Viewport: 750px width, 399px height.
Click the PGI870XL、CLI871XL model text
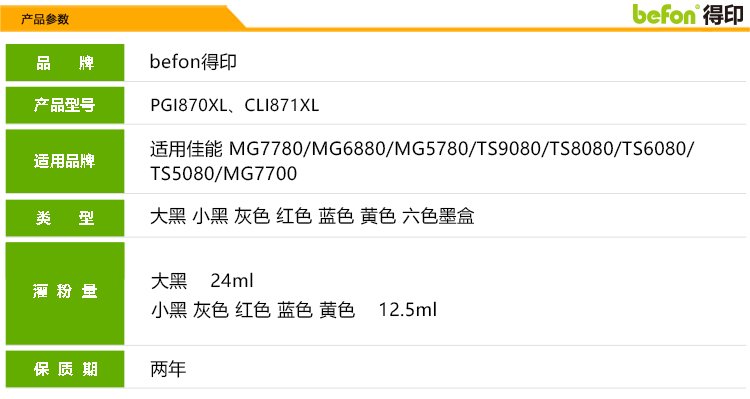tap(234, 105)
